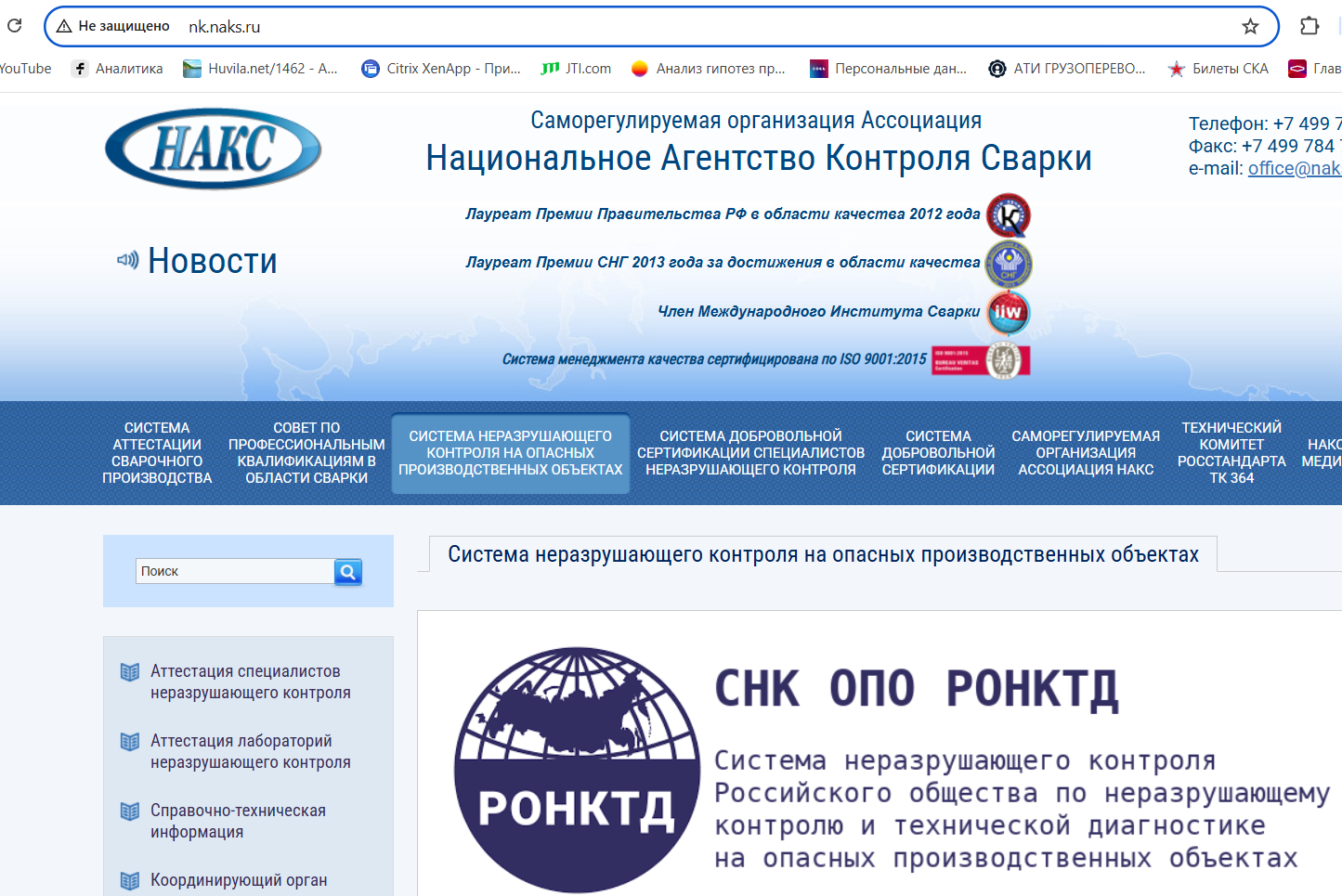Click the НАКС logo
This screenshot has width=1342, height=896.
point(214,149)
